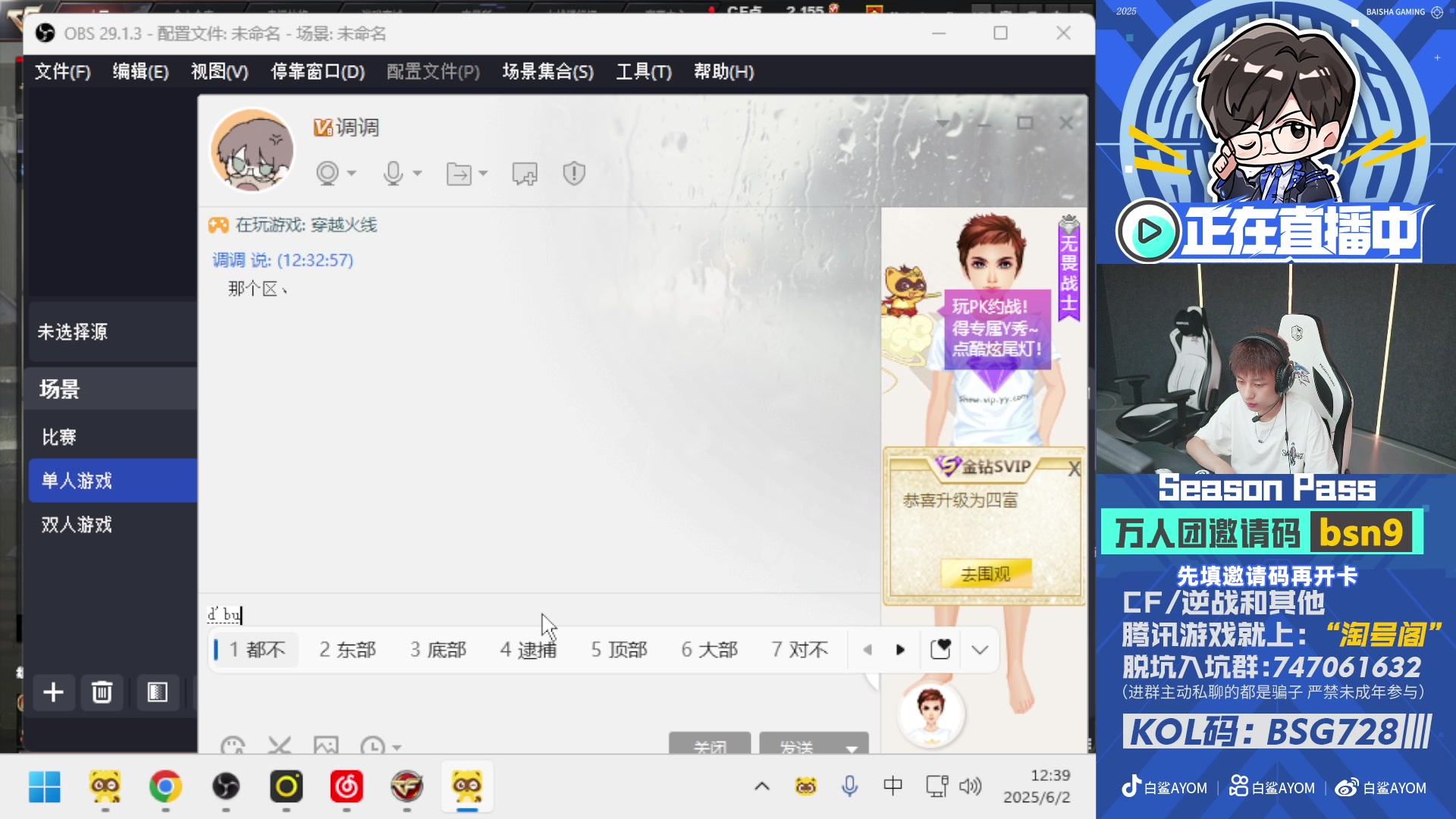Click the report shield icon in chat header

click(x=574, y=174)
